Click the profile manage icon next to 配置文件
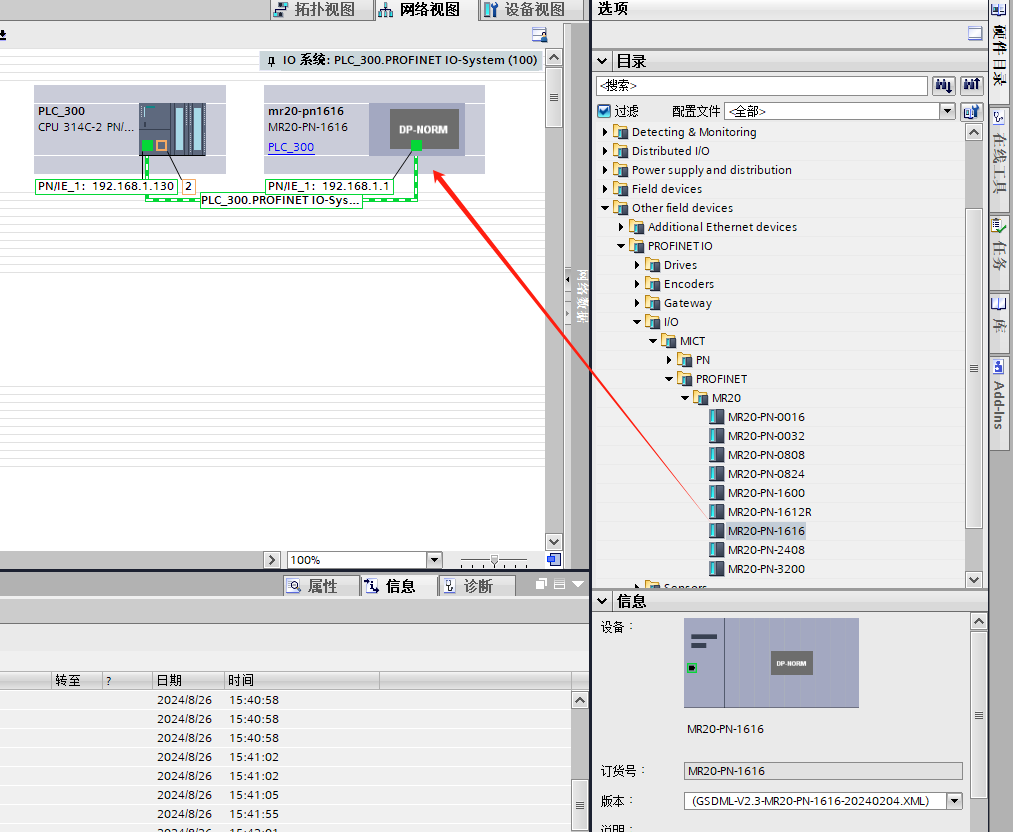The image size is (1013, 832). 971,111
